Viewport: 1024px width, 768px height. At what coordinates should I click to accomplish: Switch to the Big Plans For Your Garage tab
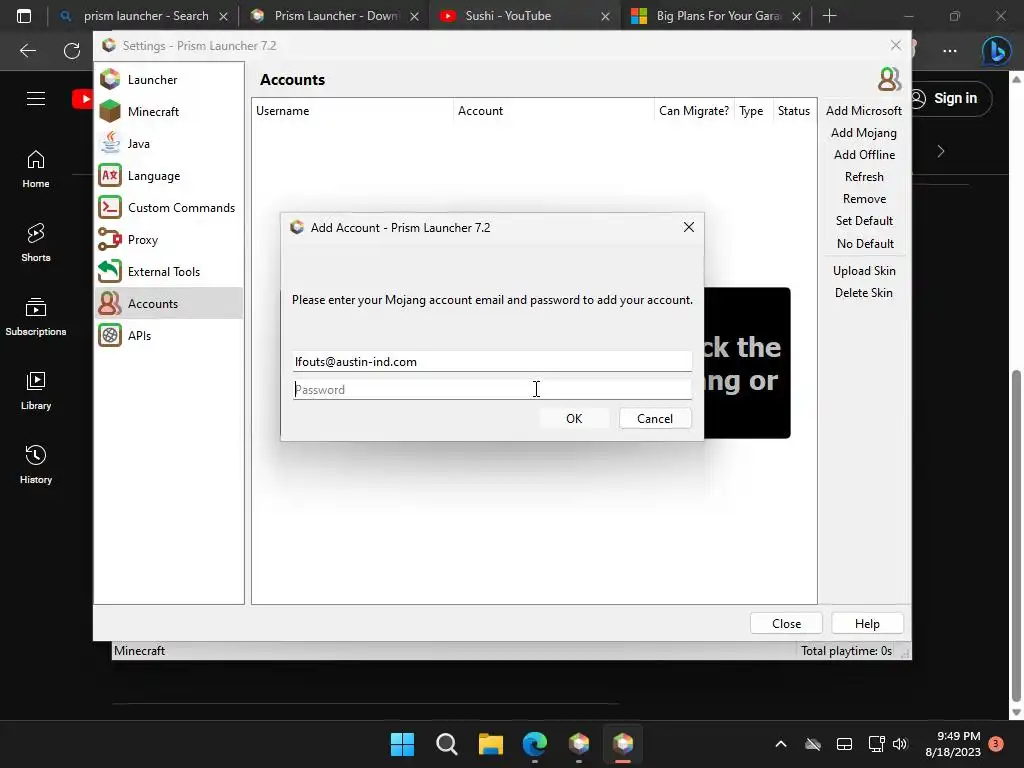[x=716, y=16]
